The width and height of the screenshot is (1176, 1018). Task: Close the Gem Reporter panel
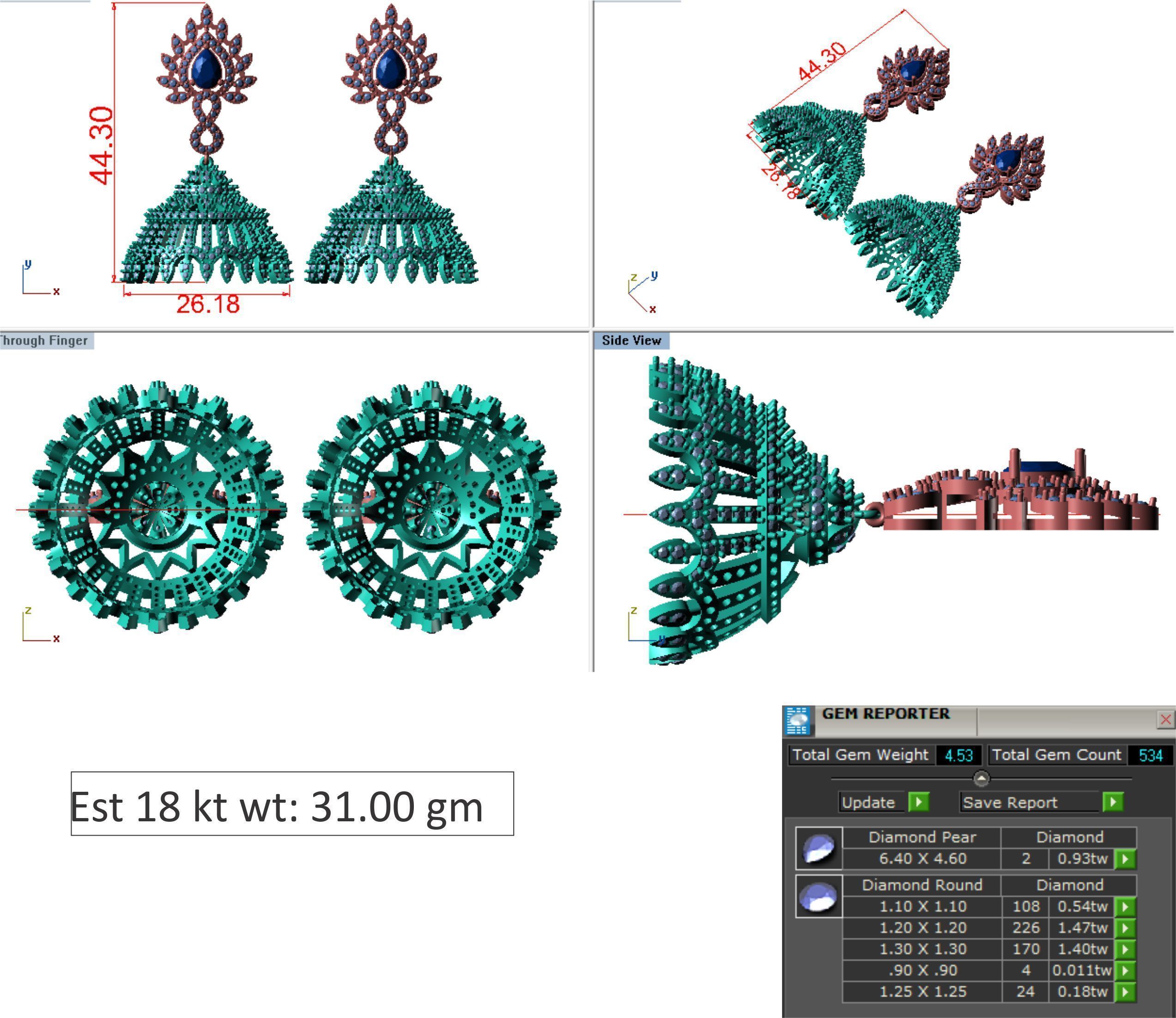(1165, 720)
